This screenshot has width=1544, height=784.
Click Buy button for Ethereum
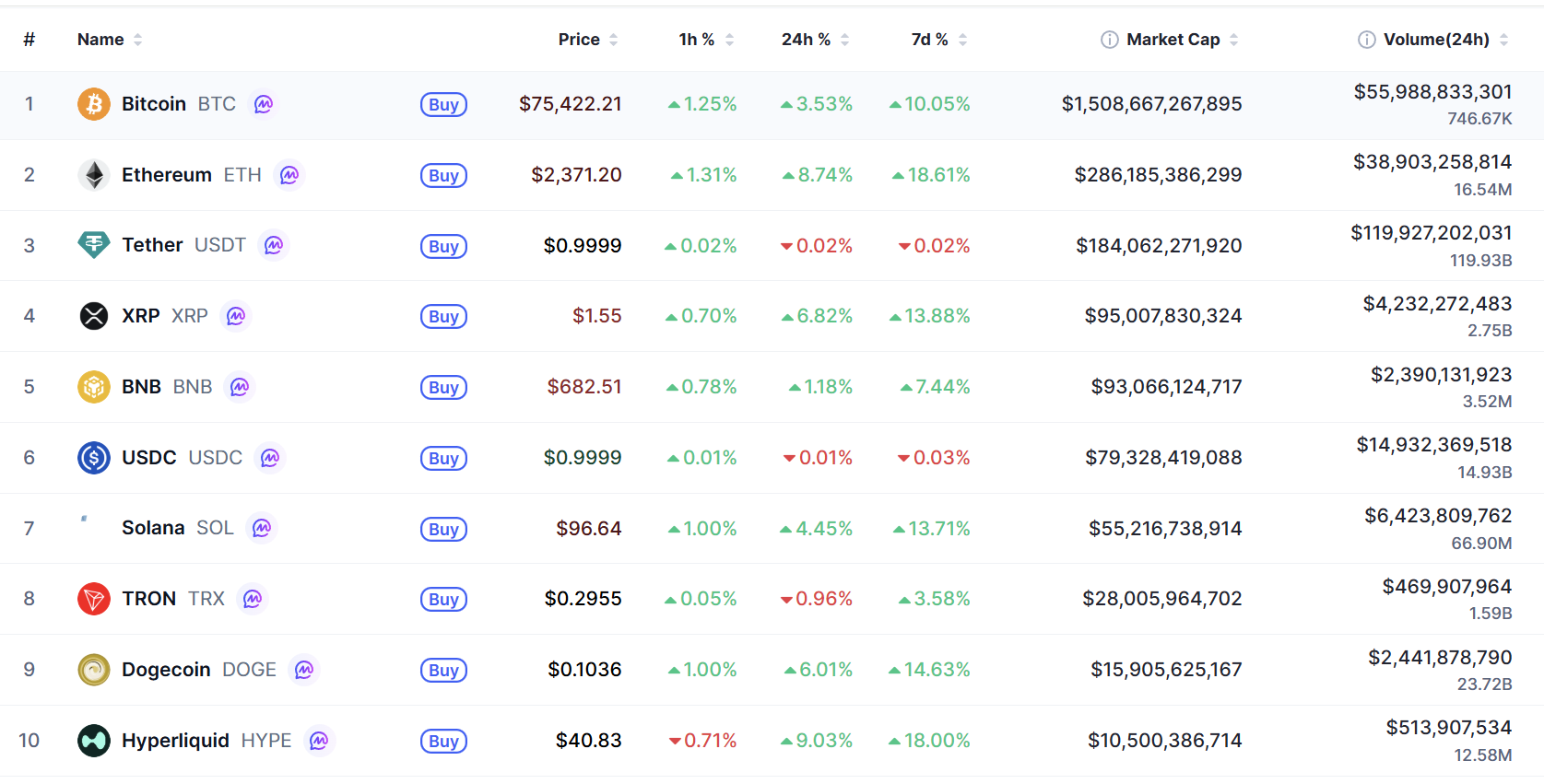tap(443, 176)
